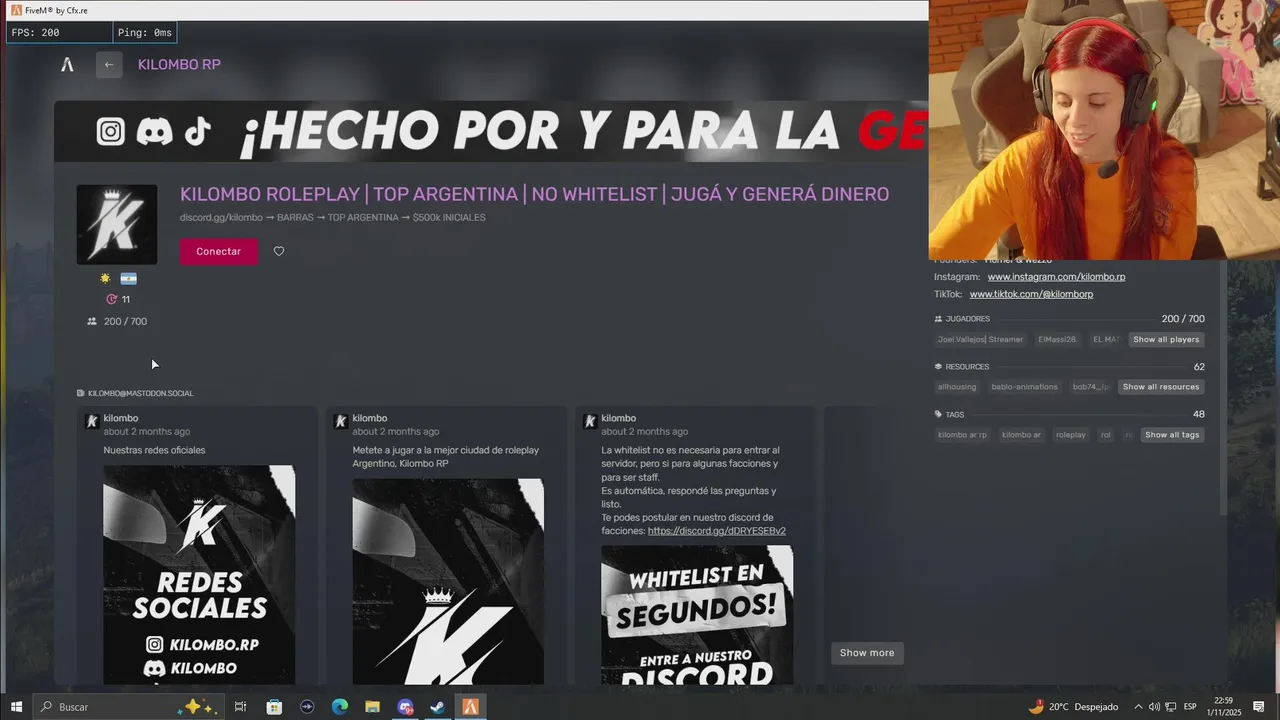This screenshot has width=1280, height=720.
Task: Open the 20°C Despejado weather widget
Action: point(1073,707)
